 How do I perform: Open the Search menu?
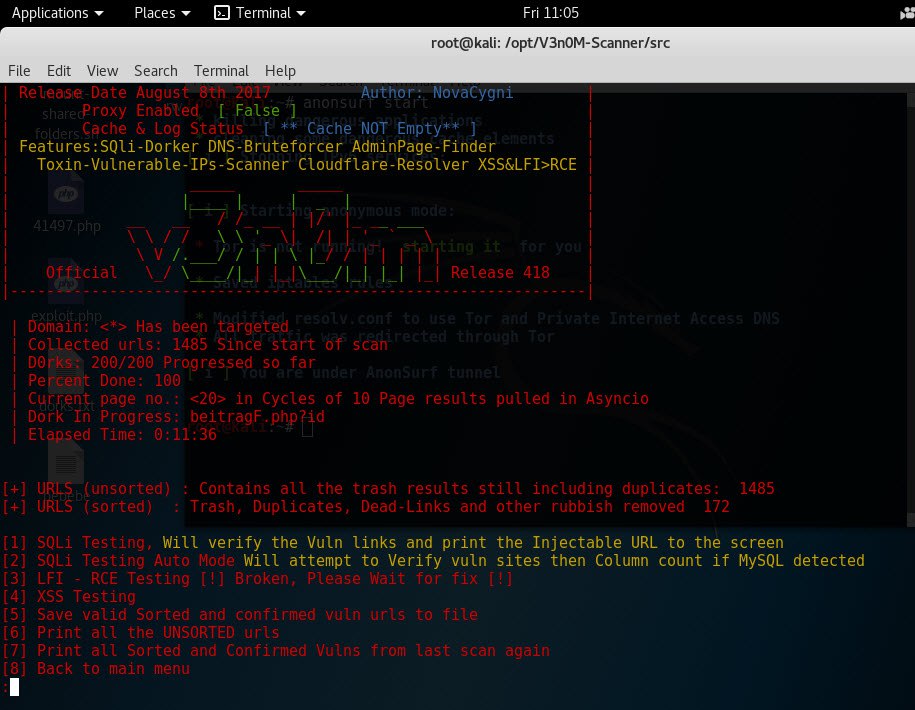[156, 70]
